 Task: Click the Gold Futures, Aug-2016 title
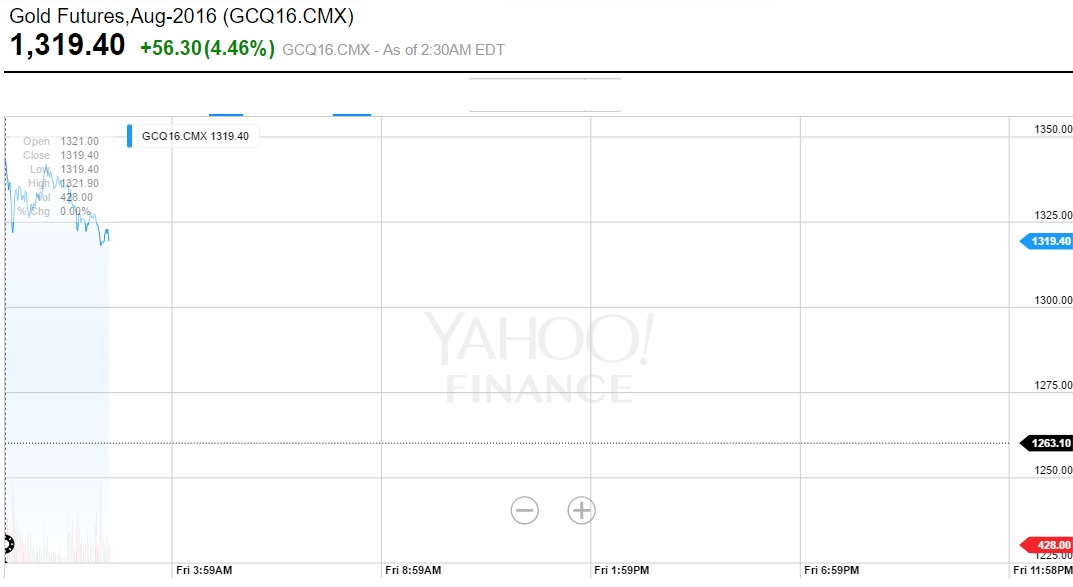click(181, 17)
